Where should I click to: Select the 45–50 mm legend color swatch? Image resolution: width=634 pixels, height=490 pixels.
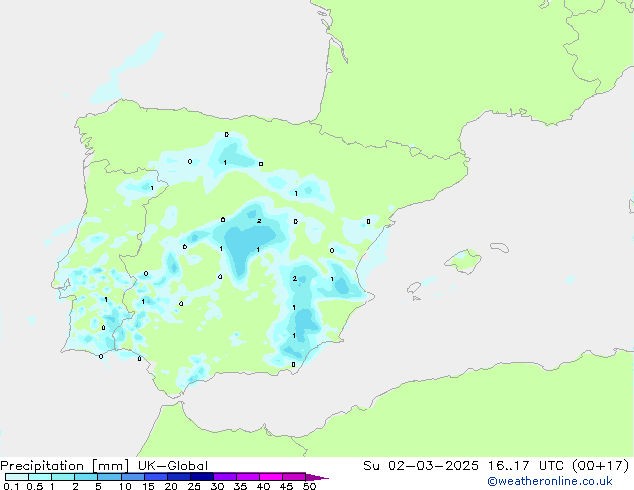click(x=294, y=477)
